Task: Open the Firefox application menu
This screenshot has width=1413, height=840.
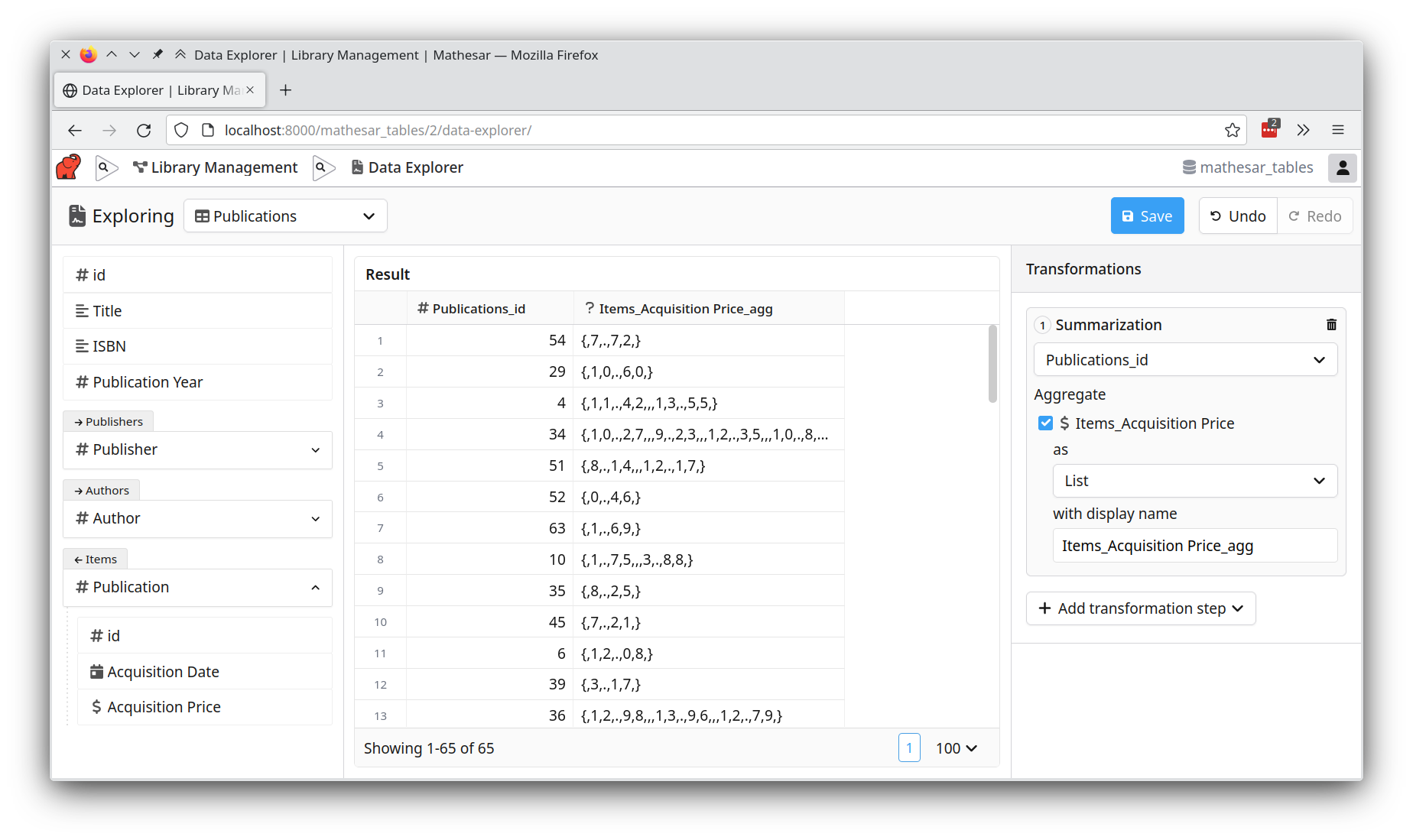Action: 1338,130
